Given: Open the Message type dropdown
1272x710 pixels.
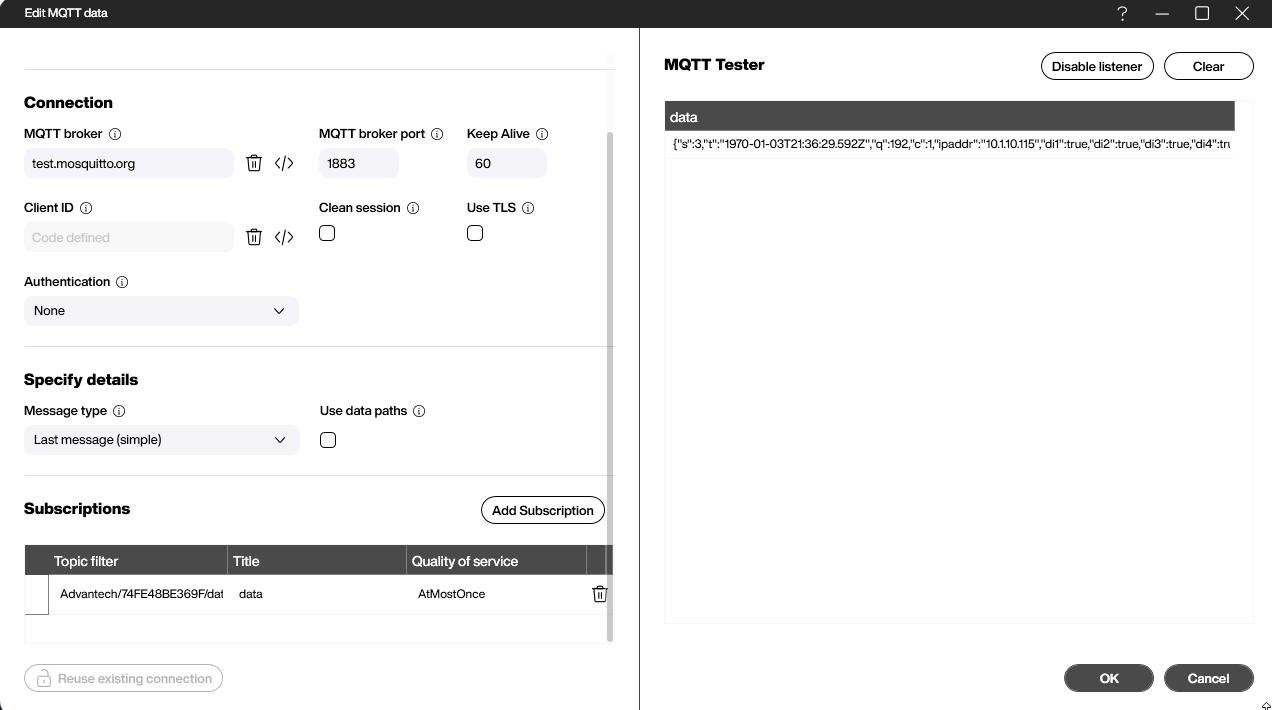Looking at the screenshot, I should coord(161,439).
